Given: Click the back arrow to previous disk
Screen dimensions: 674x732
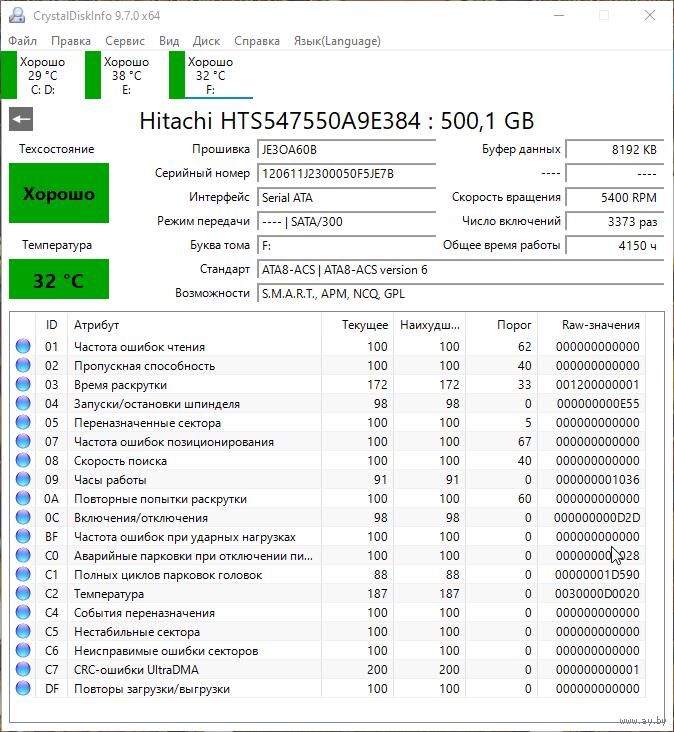Looking at the screenshot, I should point(21,120).
